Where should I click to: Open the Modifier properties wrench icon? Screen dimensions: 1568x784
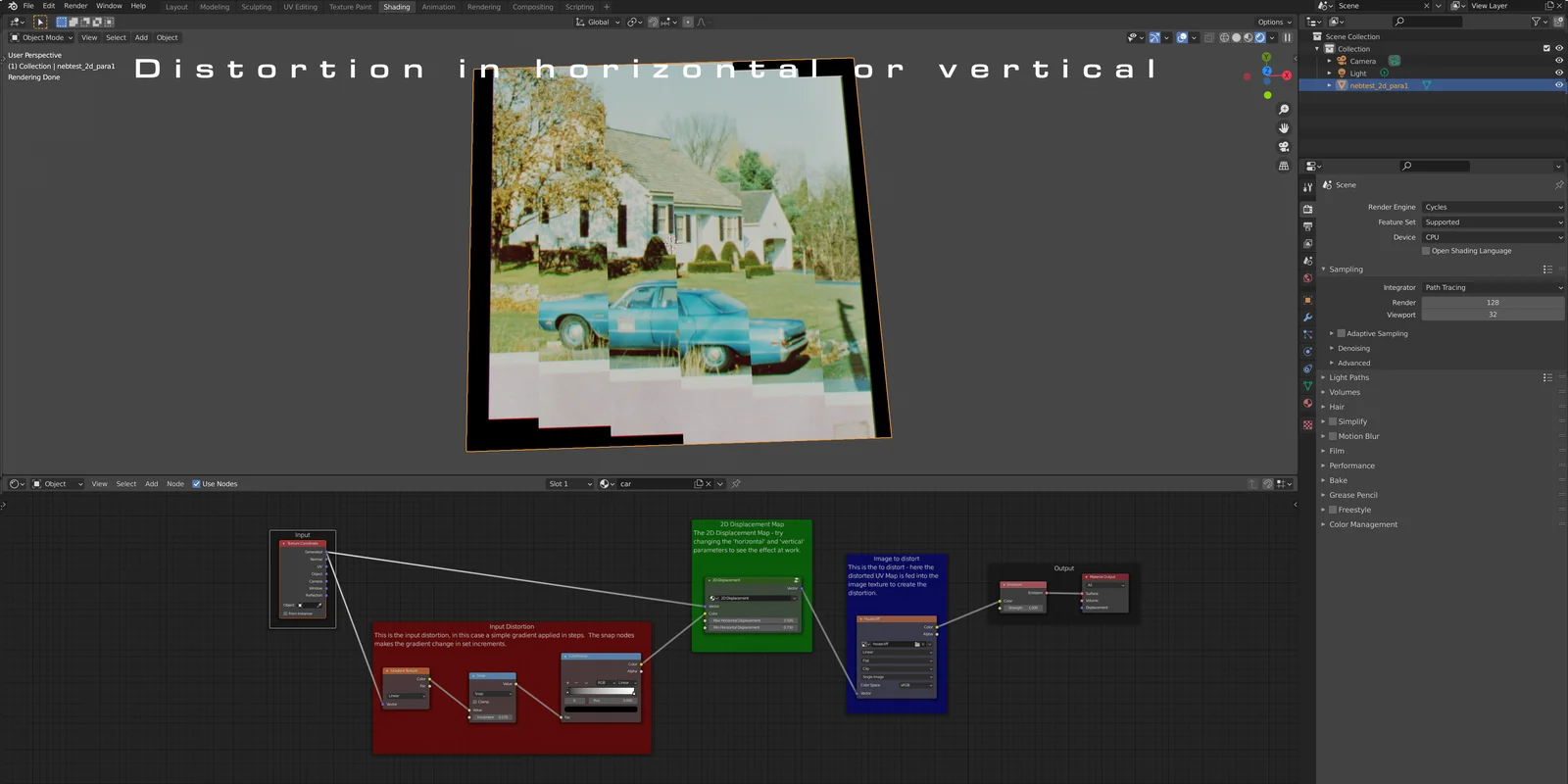pyautogui.click(x=1307, y=318)
